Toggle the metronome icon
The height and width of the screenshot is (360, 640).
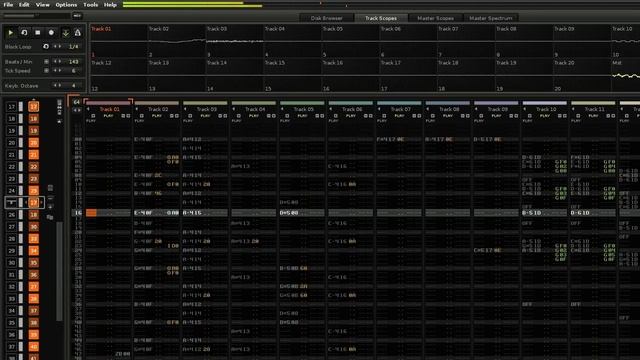[78, 33]
